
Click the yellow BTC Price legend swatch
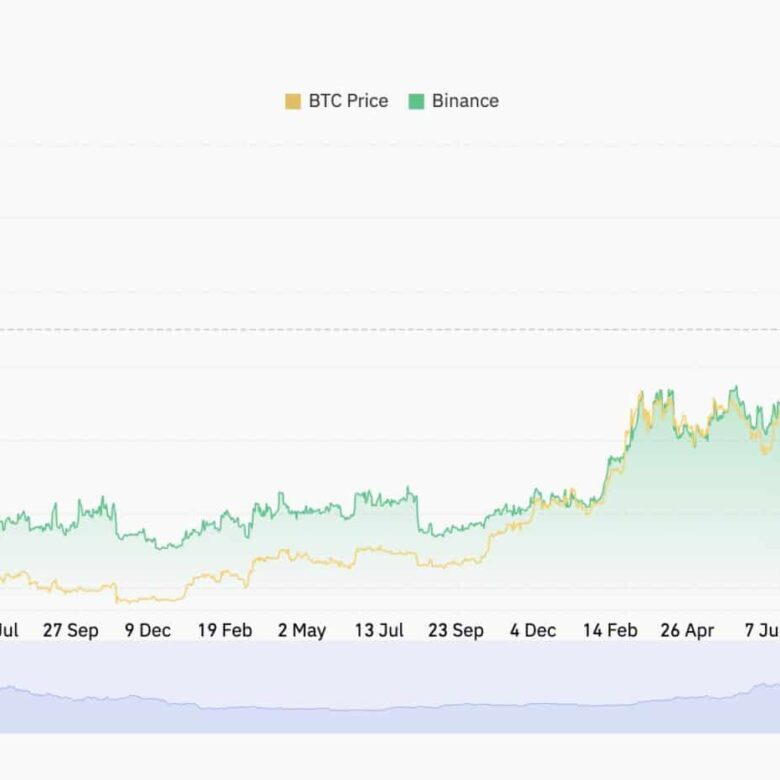(293, 101)
